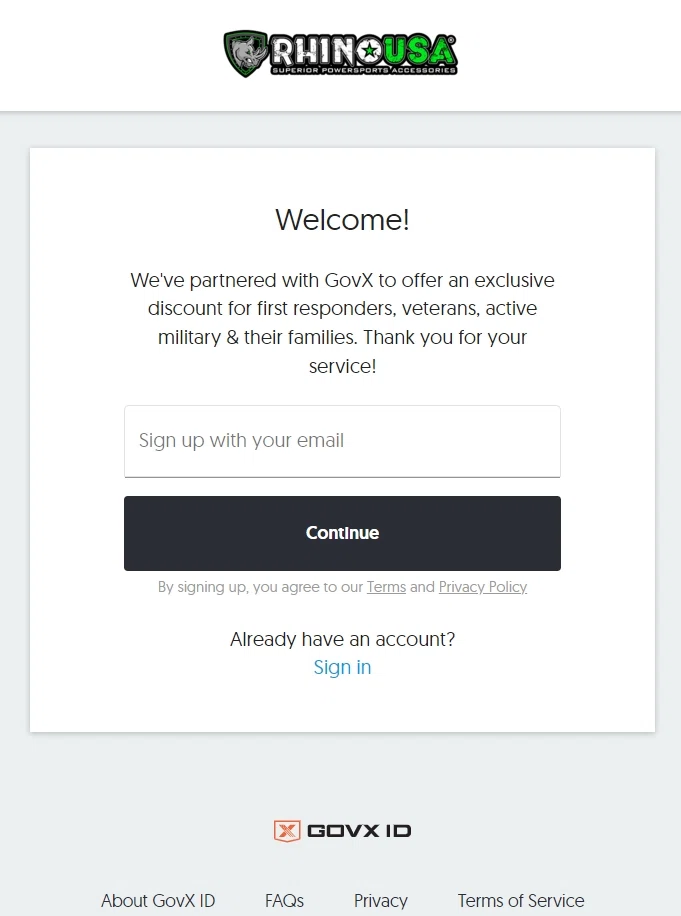Open the Terms link in the agreement text

click(386, 587)
